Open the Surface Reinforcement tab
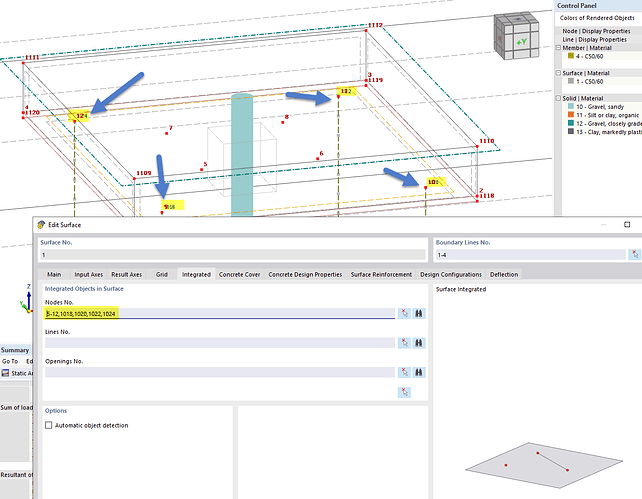The height and width of the screenshot is (499, 642). tap(381, 274)
